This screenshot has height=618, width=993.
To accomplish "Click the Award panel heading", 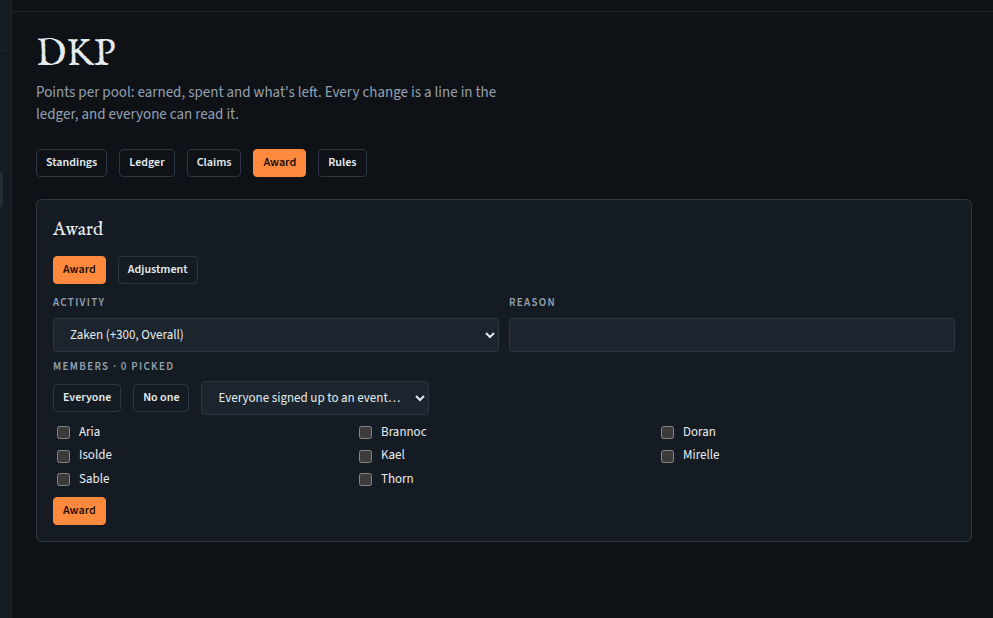I will (78, 229).
